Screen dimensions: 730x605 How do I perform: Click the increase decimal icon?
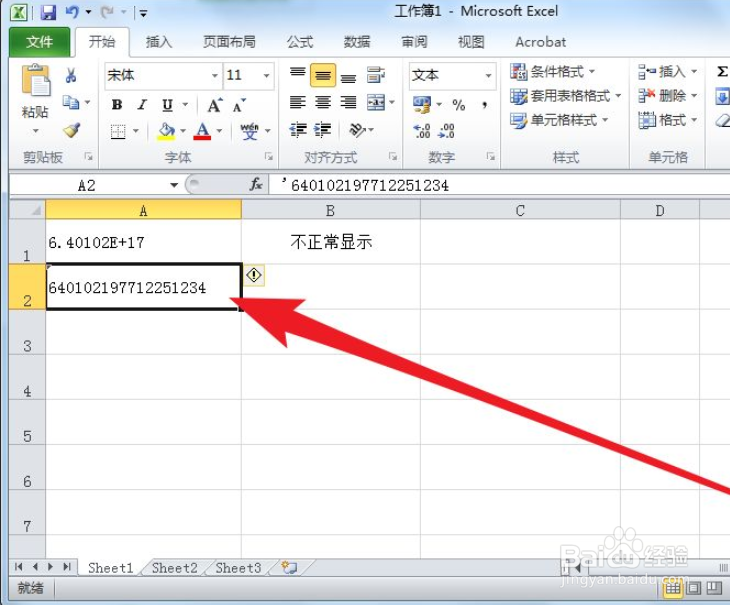coord(422,131)
